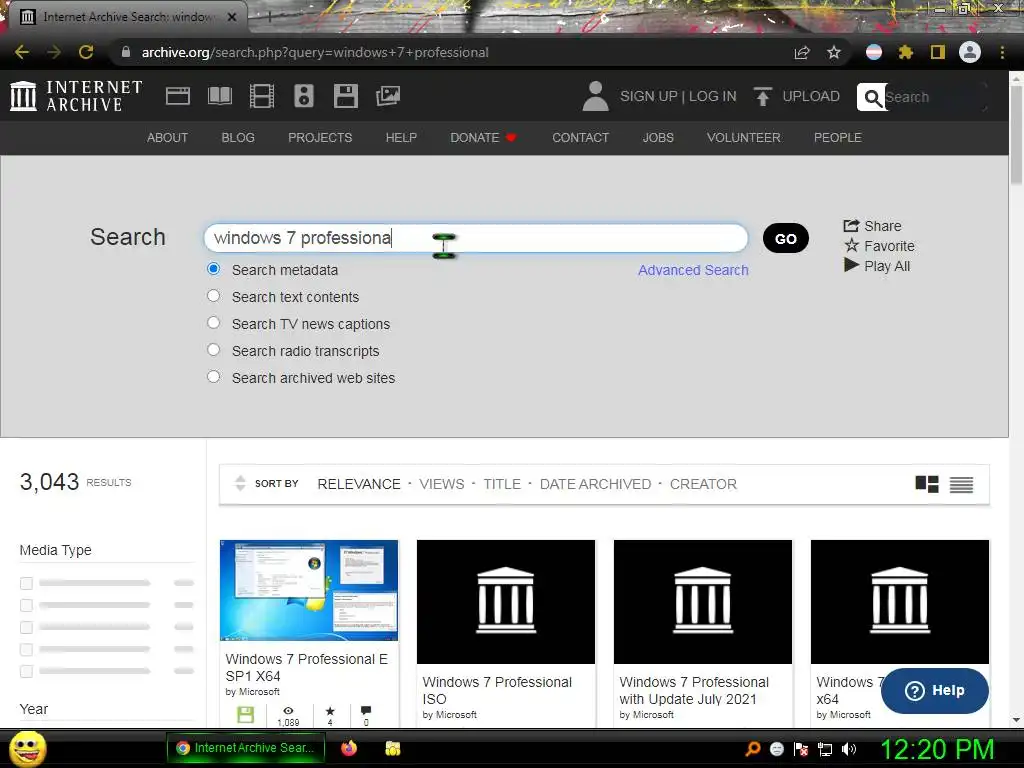Click SIGN UP link
The width and height of the screenshot is (1024, 768).
(648, 97)
